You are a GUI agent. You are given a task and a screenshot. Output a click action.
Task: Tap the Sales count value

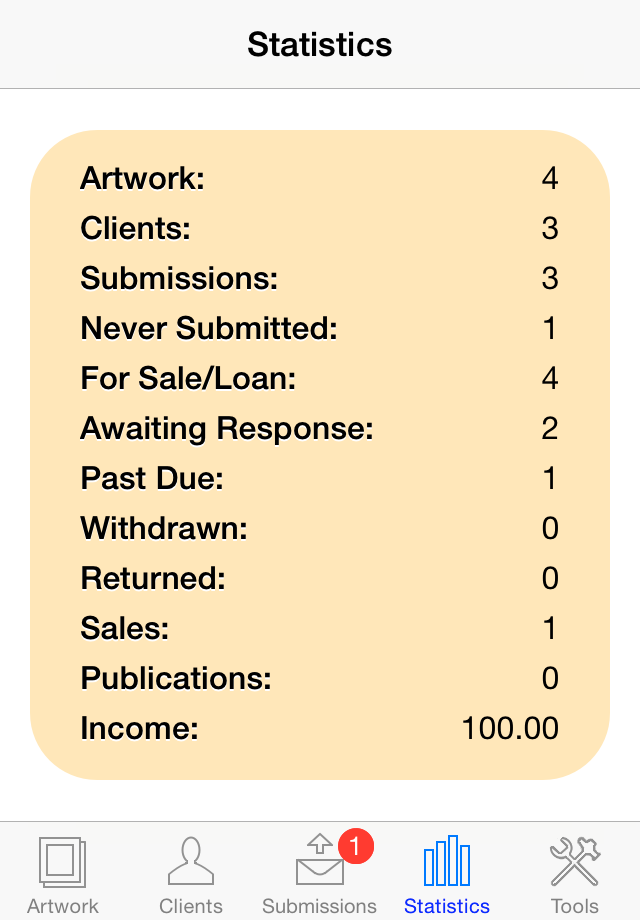click(x=549, y=628)
